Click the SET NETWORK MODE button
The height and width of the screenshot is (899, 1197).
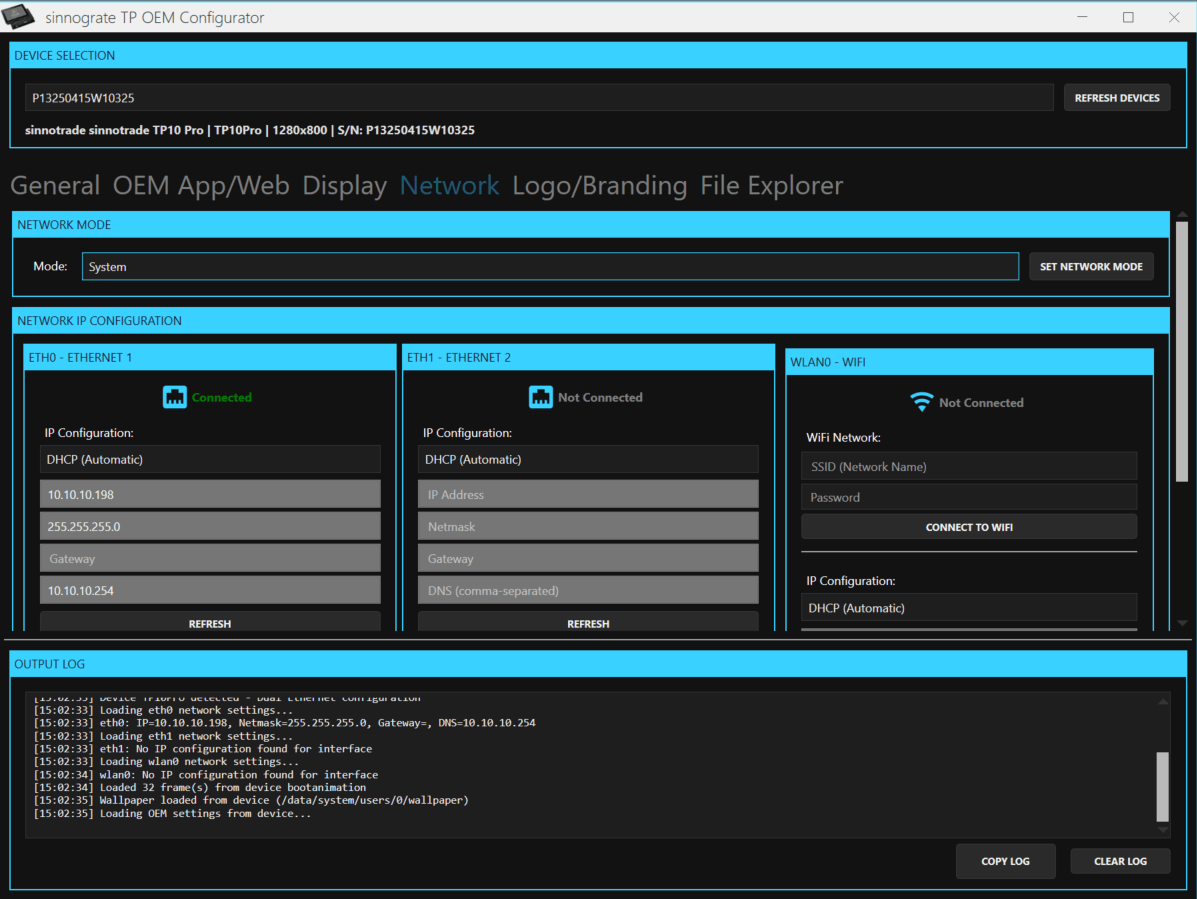coord(1091,266)
